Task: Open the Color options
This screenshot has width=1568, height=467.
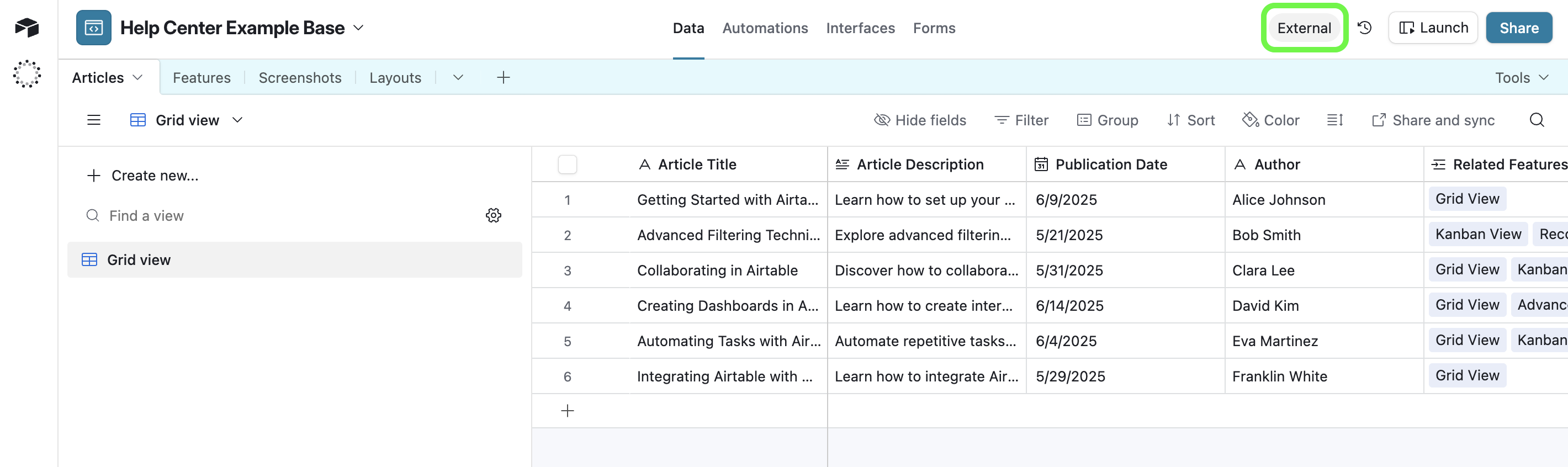Action: pyautogui.click(x=1270, y=120)
